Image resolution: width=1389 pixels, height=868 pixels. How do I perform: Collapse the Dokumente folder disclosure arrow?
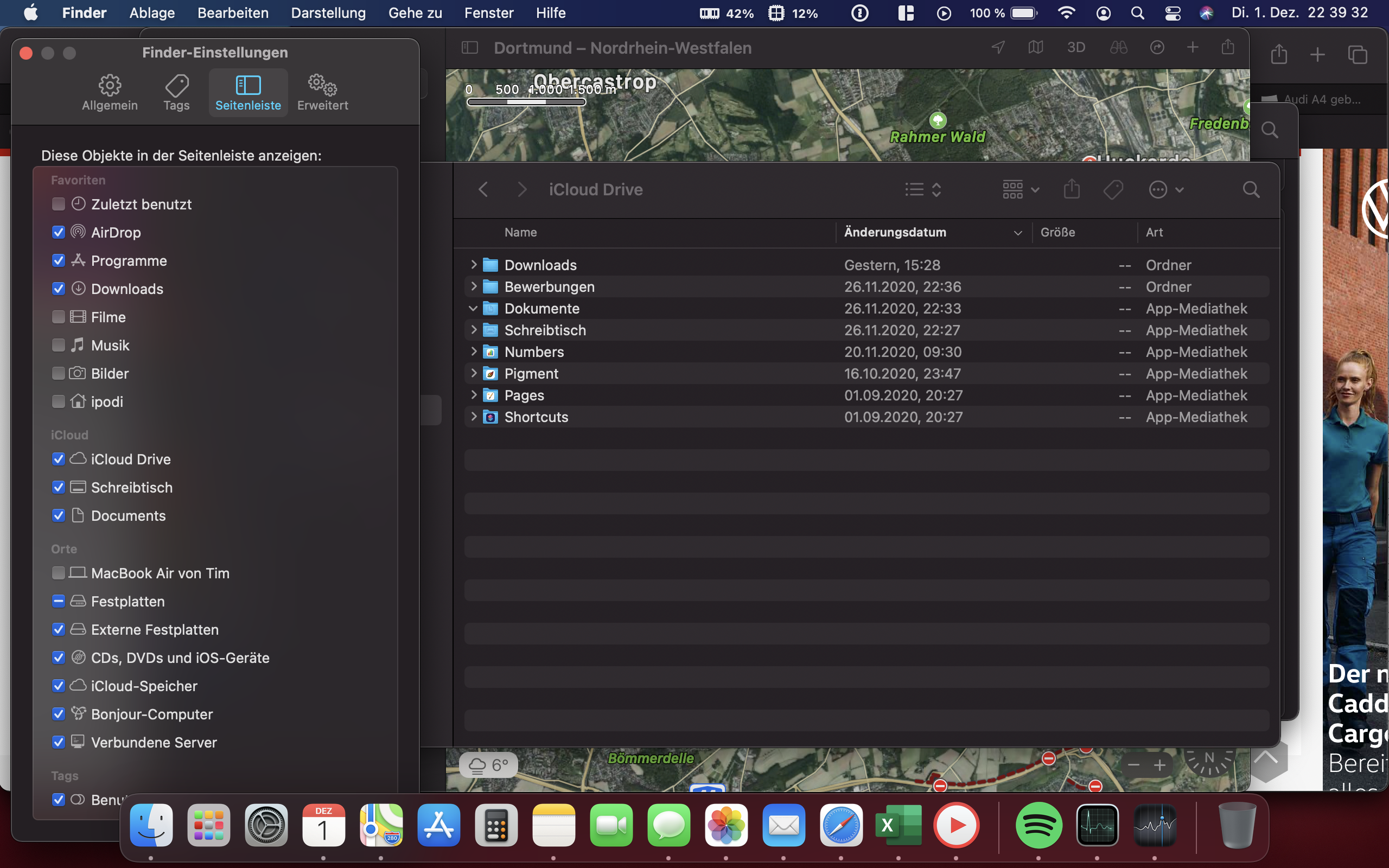tap(474, 308)
